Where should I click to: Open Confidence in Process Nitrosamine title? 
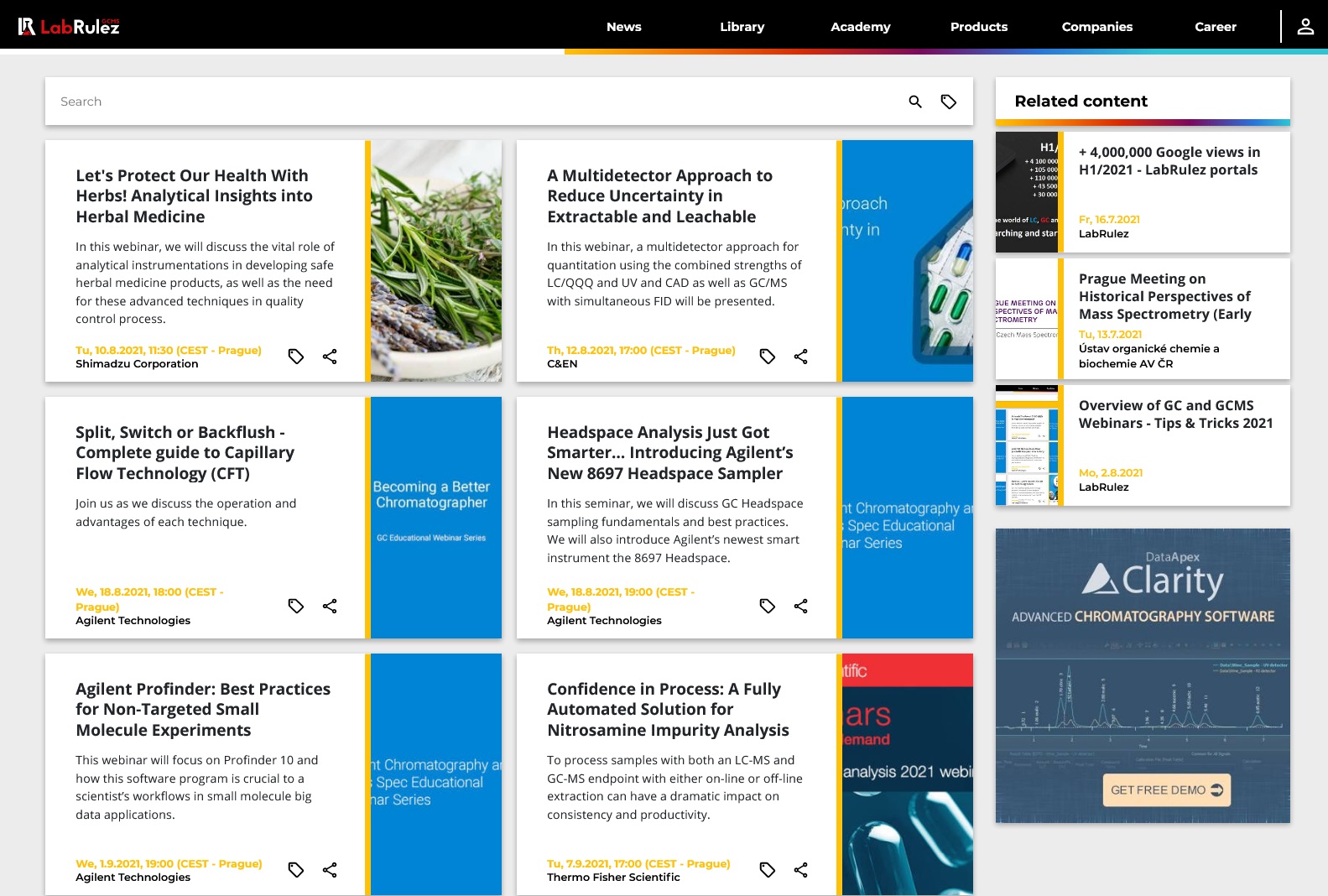[x=668, y=710]
